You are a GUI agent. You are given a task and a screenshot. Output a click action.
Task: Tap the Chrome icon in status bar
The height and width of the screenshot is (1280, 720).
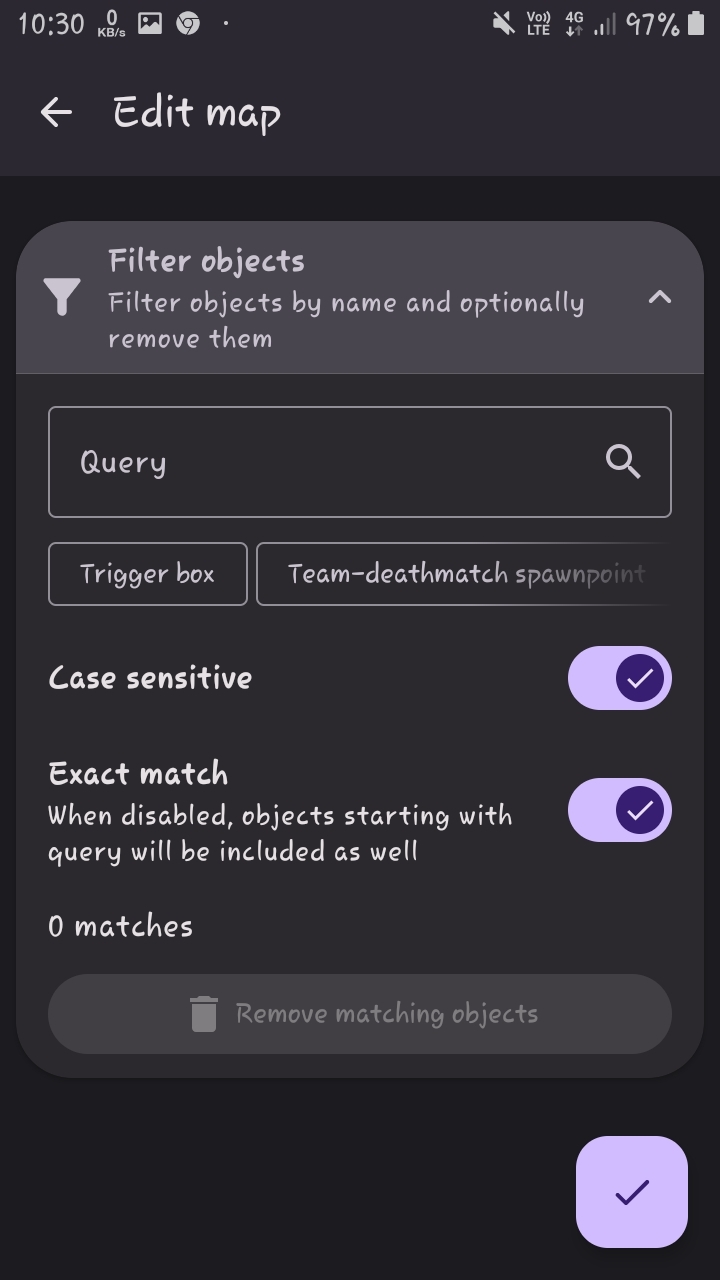tap(188, 23)
